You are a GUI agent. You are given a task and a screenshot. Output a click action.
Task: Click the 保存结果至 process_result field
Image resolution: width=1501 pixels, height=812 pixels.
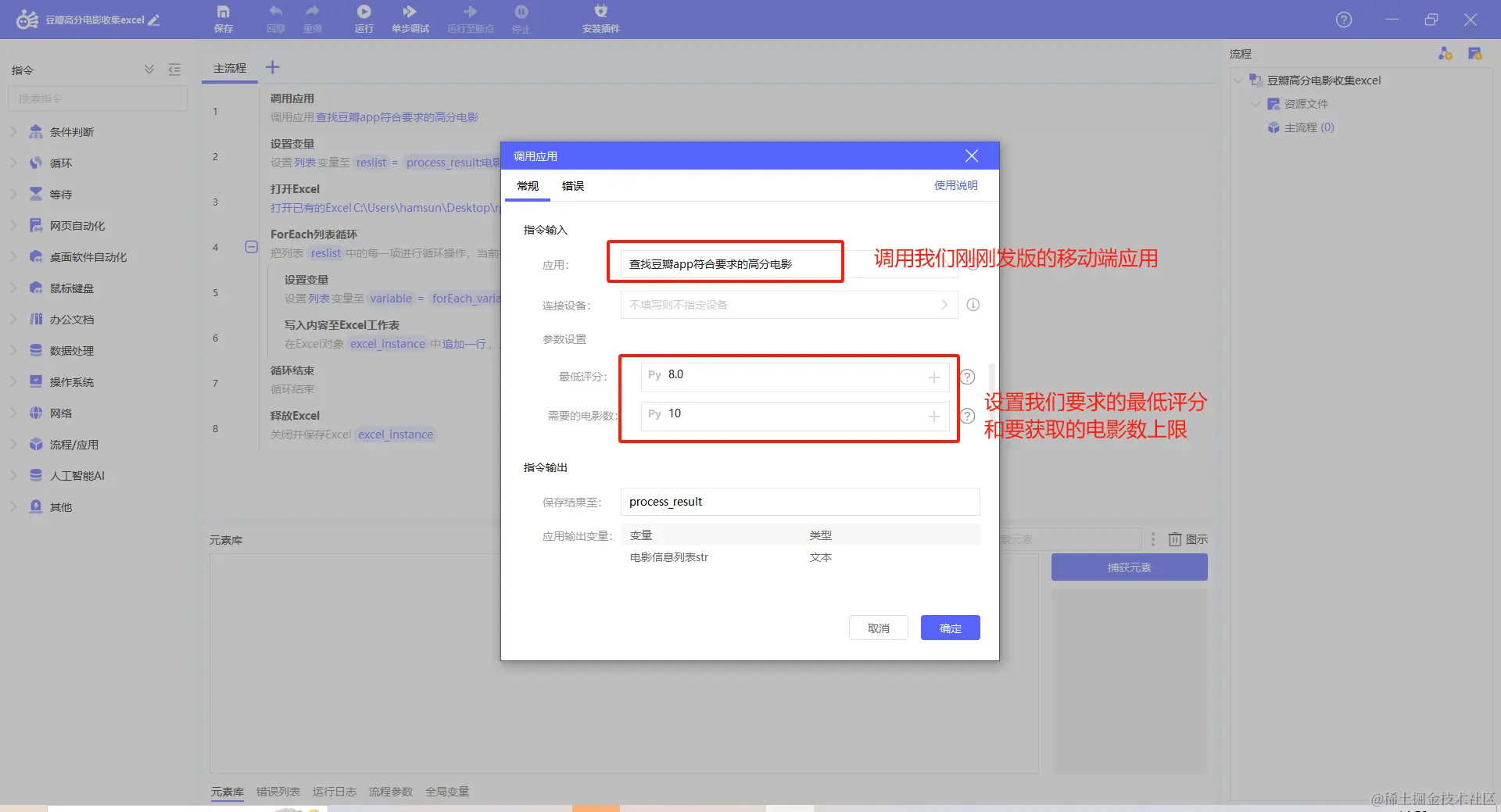[801, 502]
